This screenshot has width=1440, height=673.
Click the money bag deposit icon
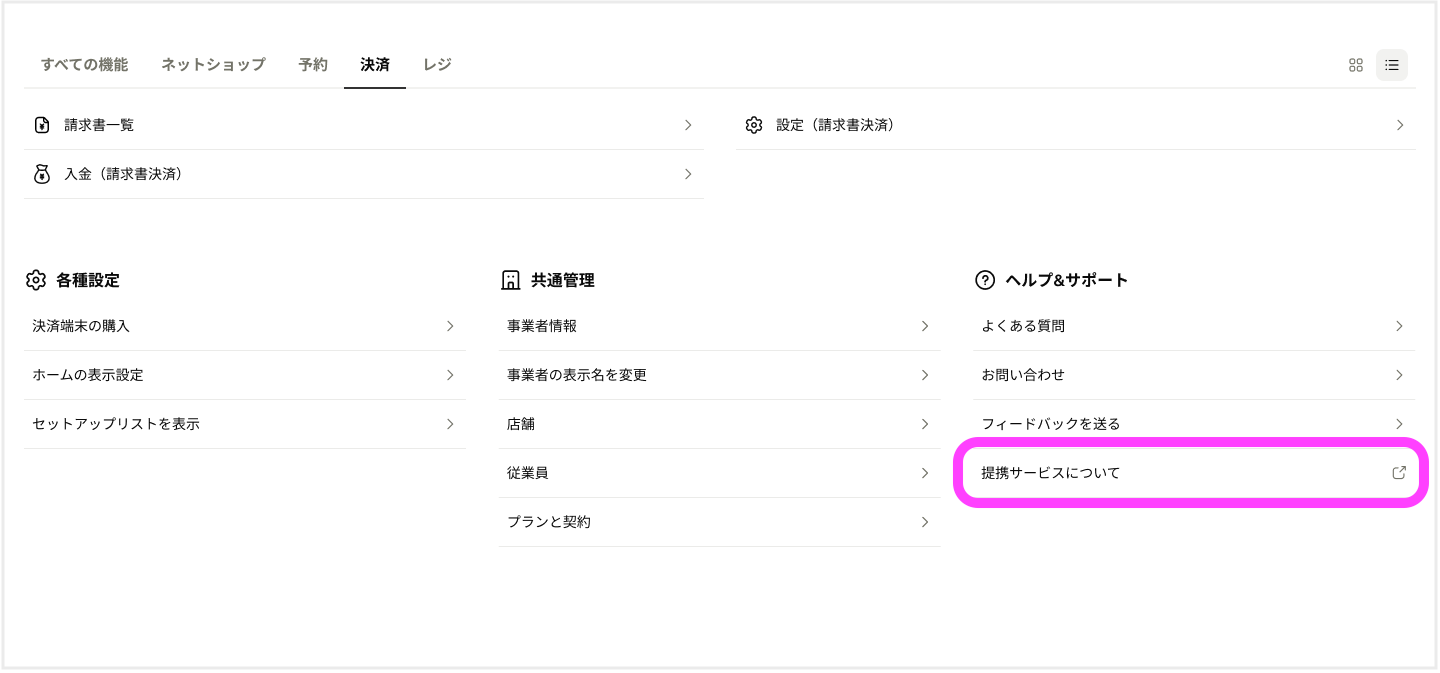42,174
